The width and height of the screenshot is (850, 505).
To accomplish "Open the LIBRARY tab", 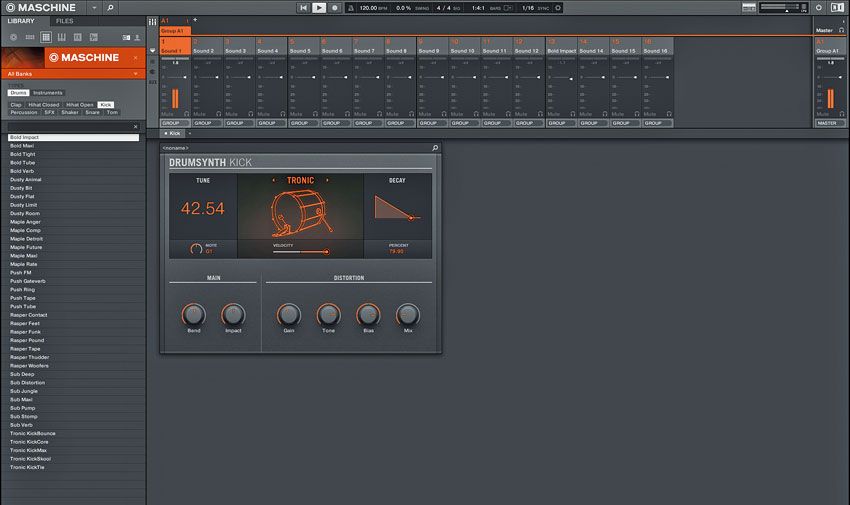I will point(21,21).
